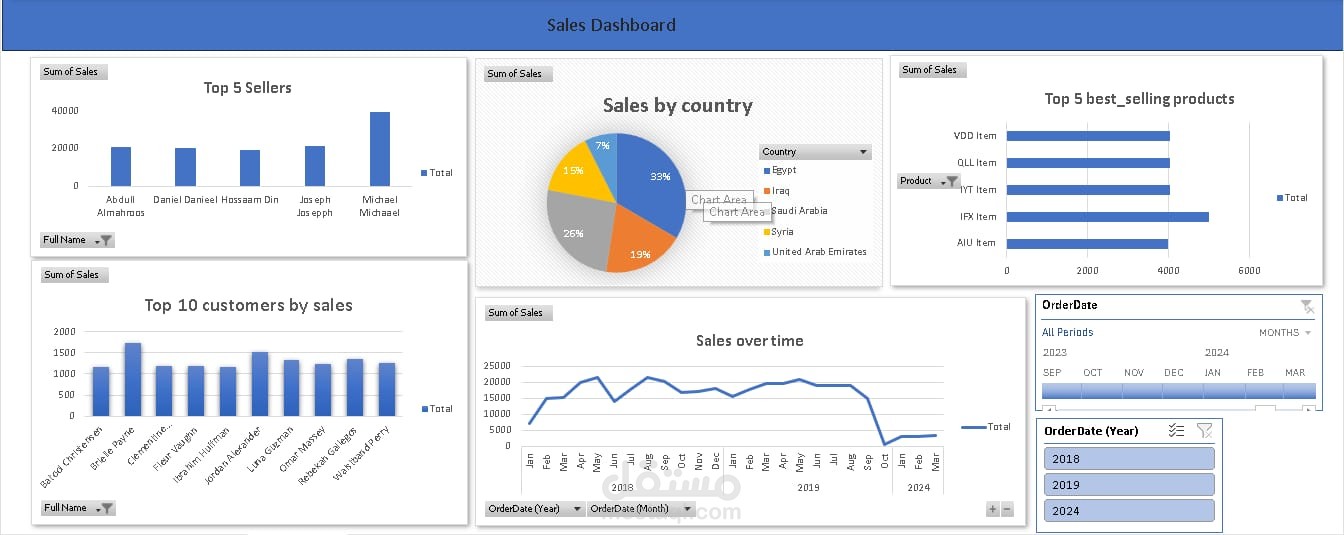
Task: Select 2018 in the year slicer
Action: [1129, 459]
